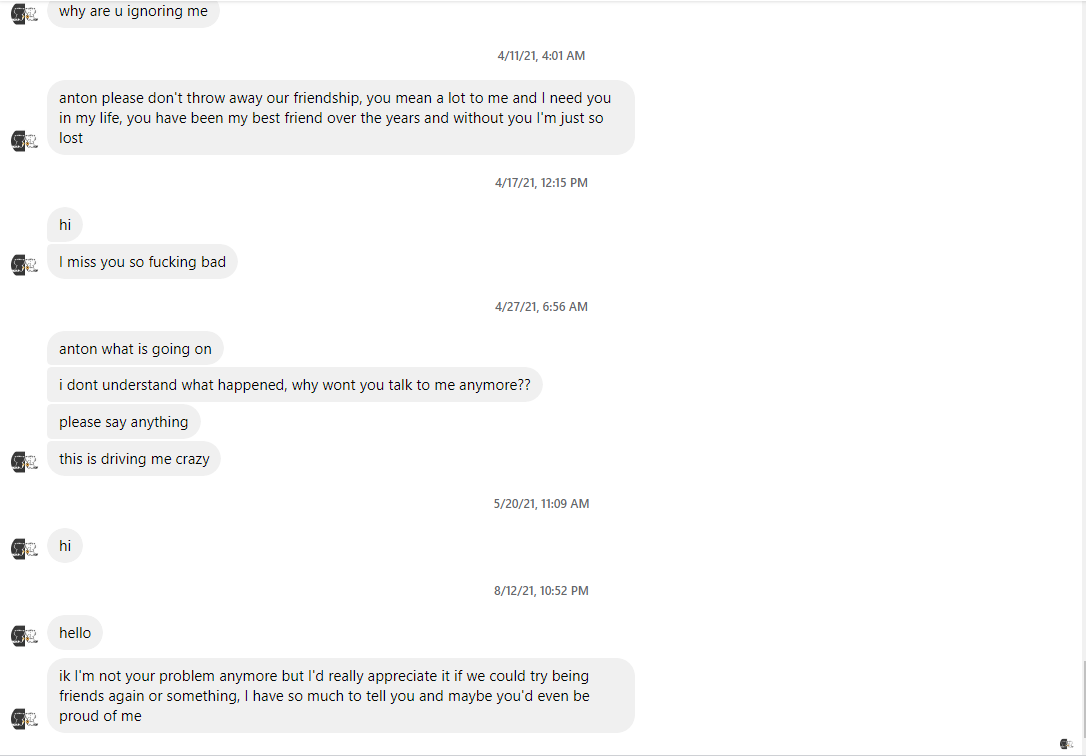The width and height of the screenshot is (1086, 756).
Task: Click the 8/12/21, 10:52 PM timestamp
Action: tap(541, 591)
